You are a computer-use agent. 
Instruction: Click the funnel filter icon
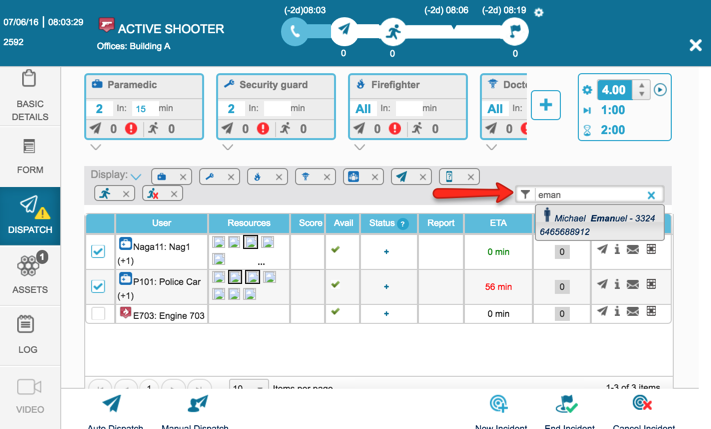click(525, 195)
